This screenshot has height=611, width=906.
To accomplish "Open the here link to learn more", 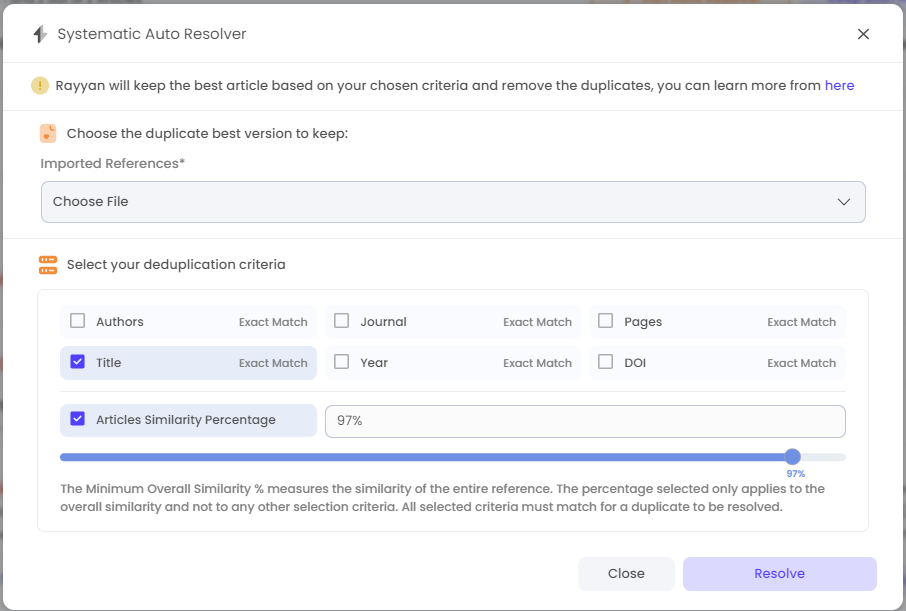I will (x=839, y=85).
